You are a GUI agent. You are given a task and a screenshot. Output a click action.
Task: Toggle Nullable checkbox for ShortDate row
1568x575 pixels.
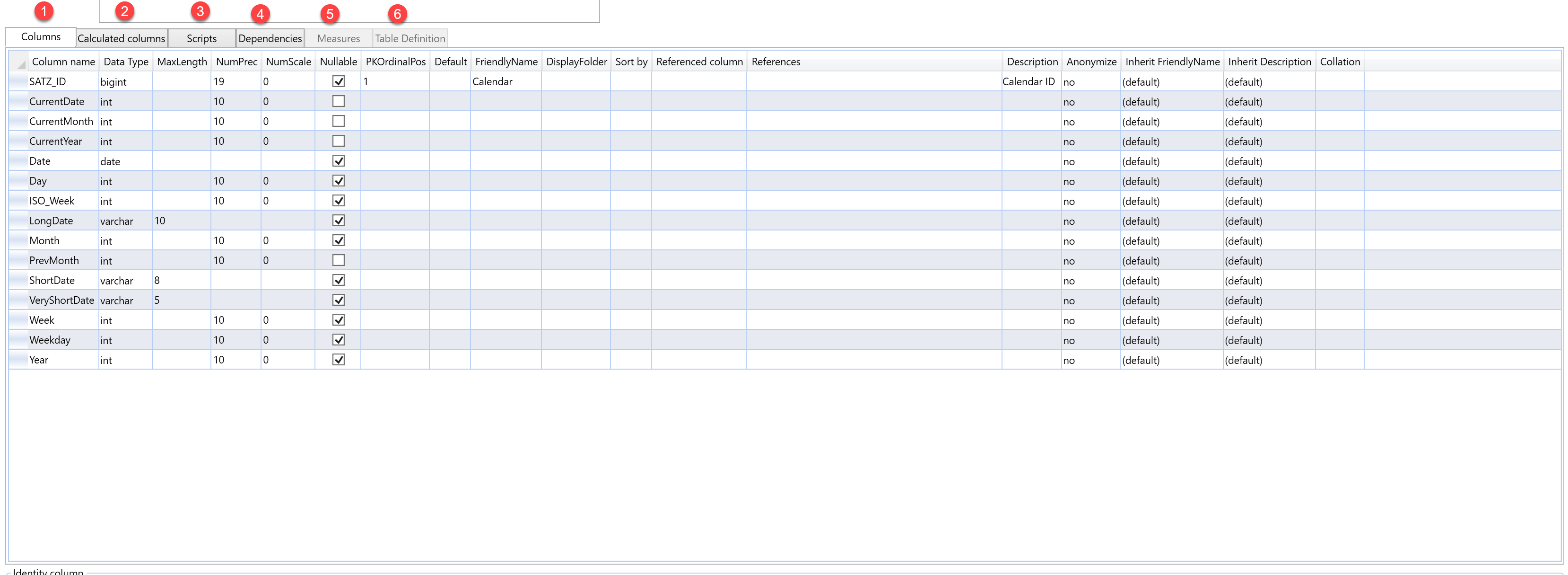click(x=339, y=280)
